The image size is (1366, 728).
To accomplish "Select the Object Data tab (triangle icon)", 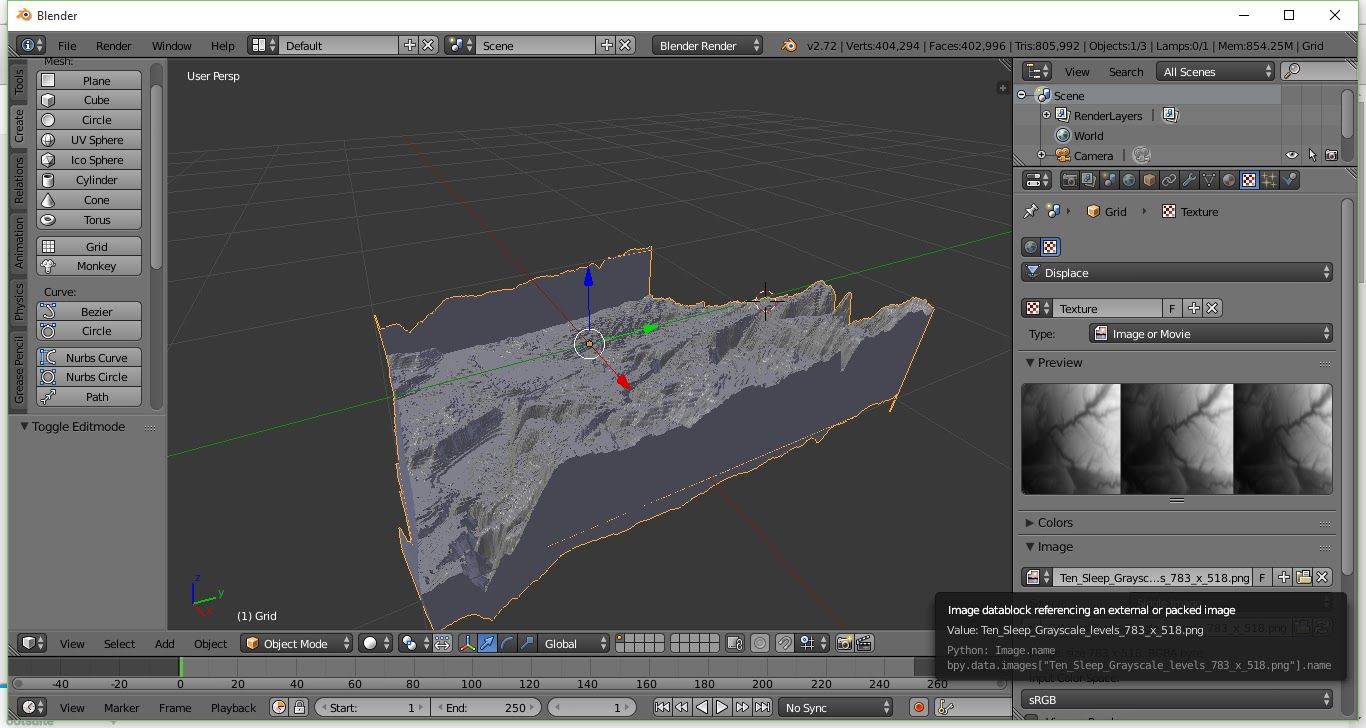I will 1209,180.
